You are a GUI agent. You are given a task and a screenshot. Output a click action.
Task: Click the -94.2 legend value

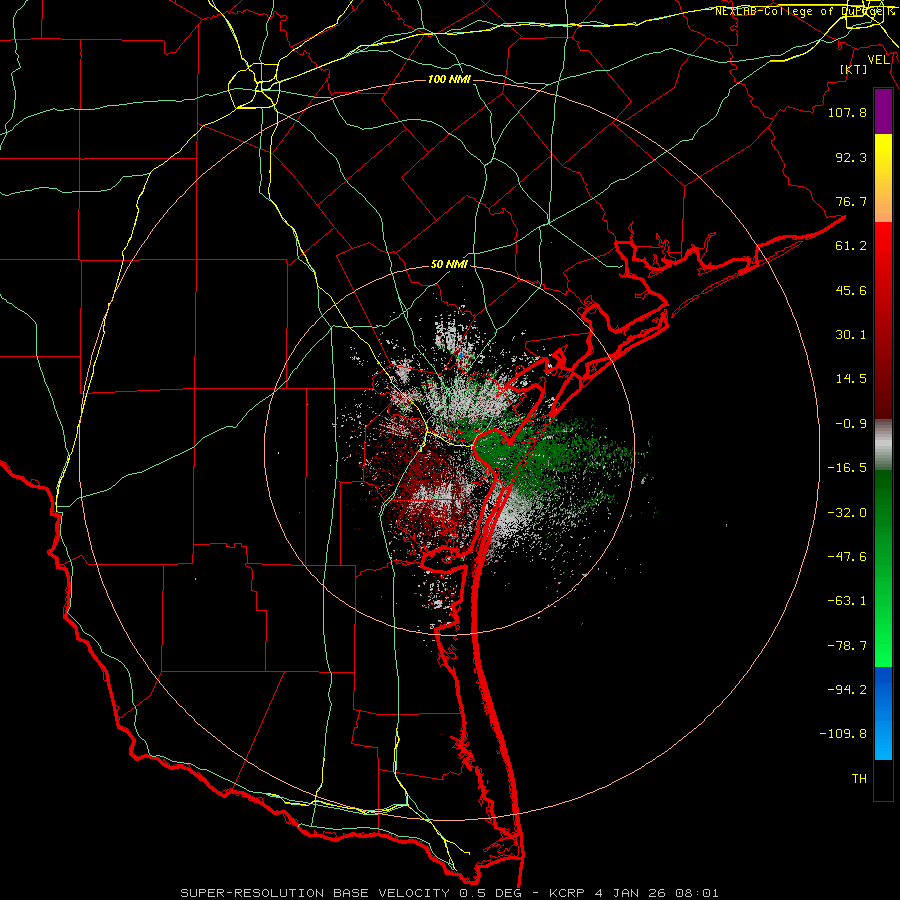pos(847,689)
